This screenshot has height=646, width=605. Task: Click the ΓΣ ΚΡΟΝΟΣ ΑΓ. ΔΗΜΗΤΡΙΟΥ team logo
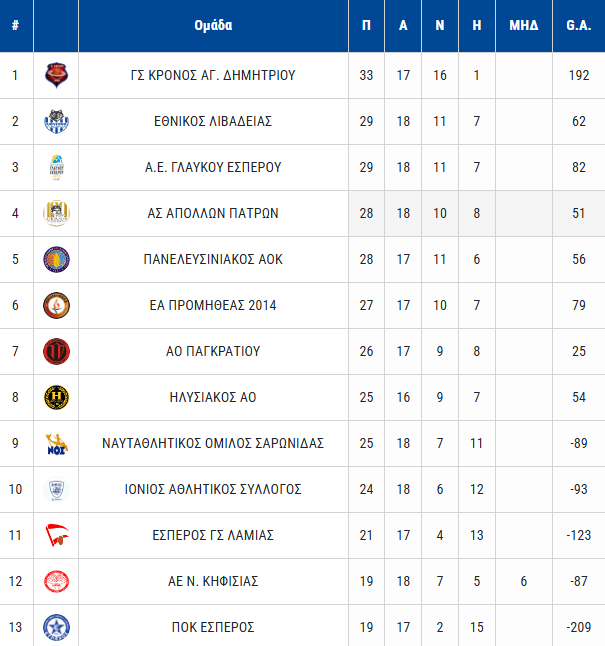coord(56,75)
